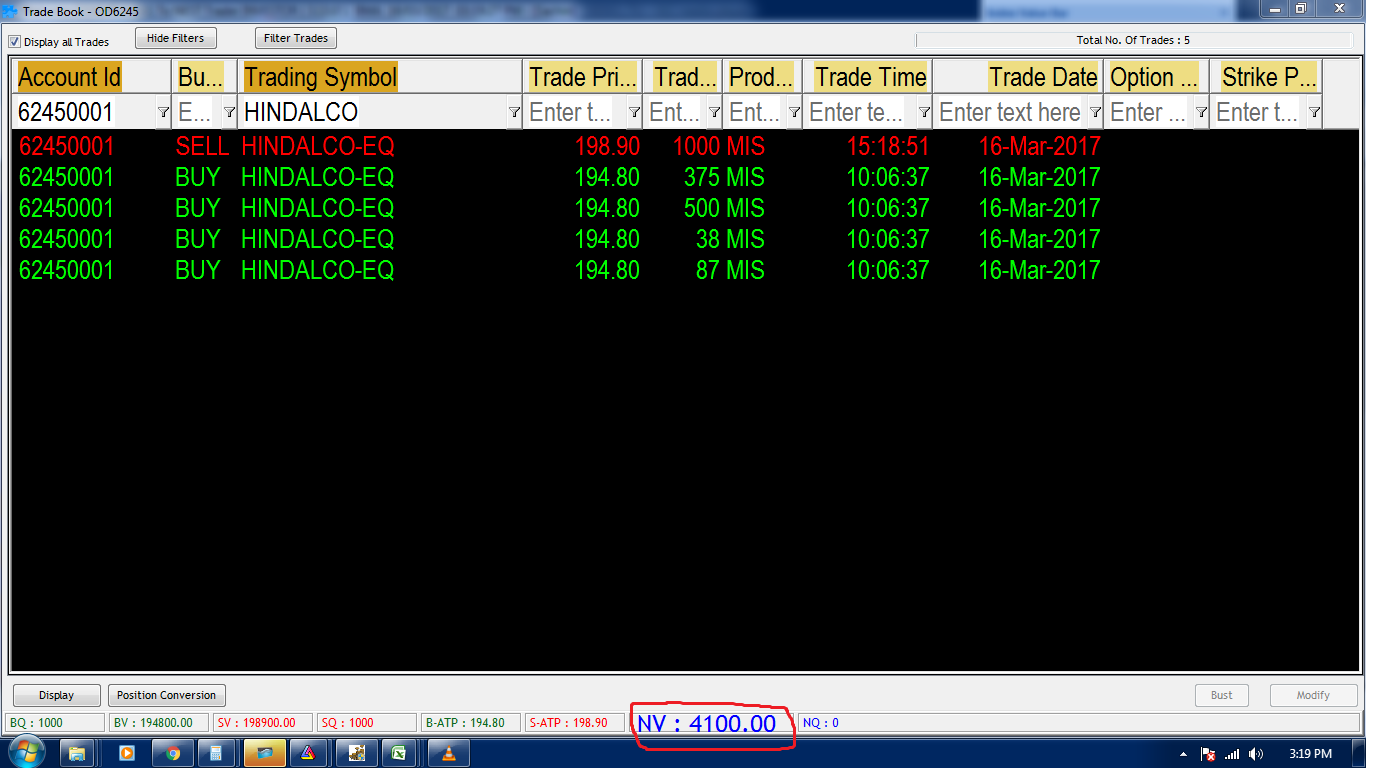Screen dimensions: 1380x768
Task: Show hidden system tray icons arrow
Action: [x=1183, y=754]
